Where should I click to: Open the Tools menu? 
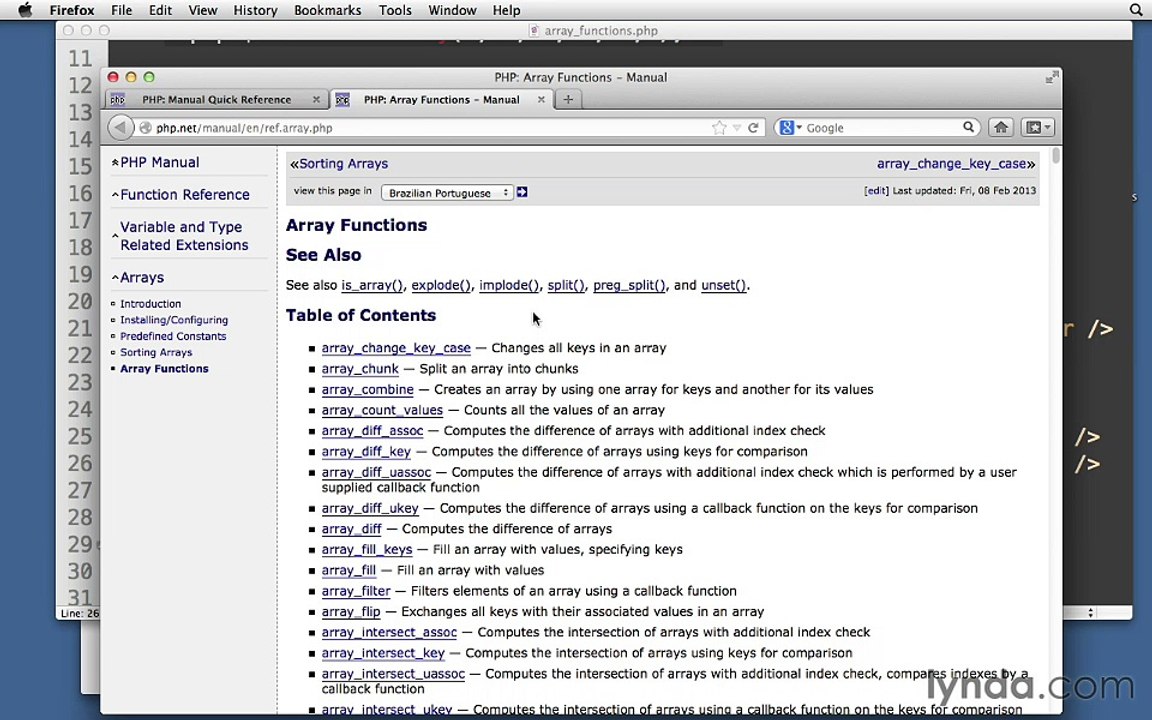pos(395,10)
